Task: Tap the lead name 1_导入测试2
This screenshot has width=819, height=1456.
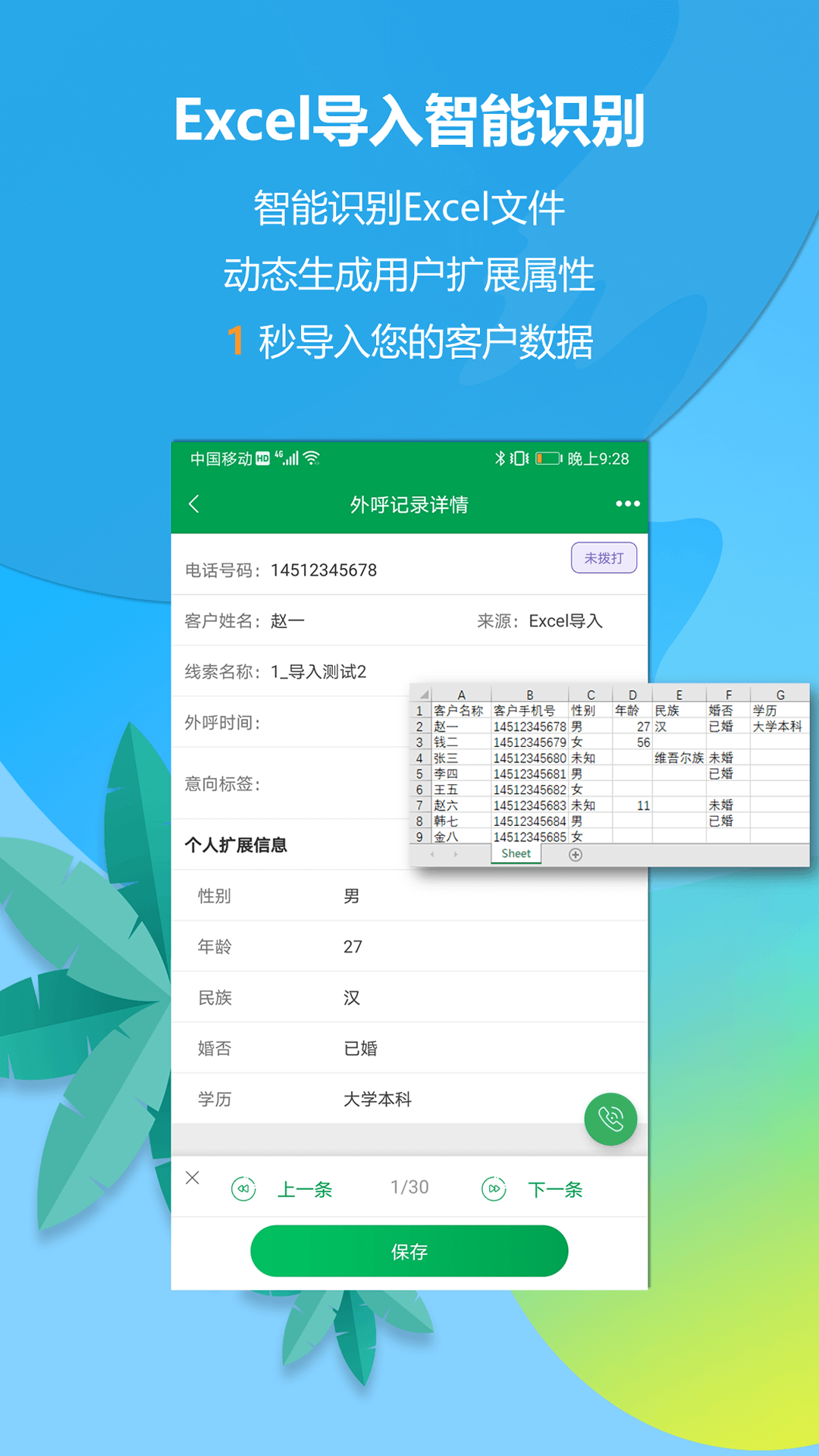Action: pyautogui.click(x=318, y=672)
